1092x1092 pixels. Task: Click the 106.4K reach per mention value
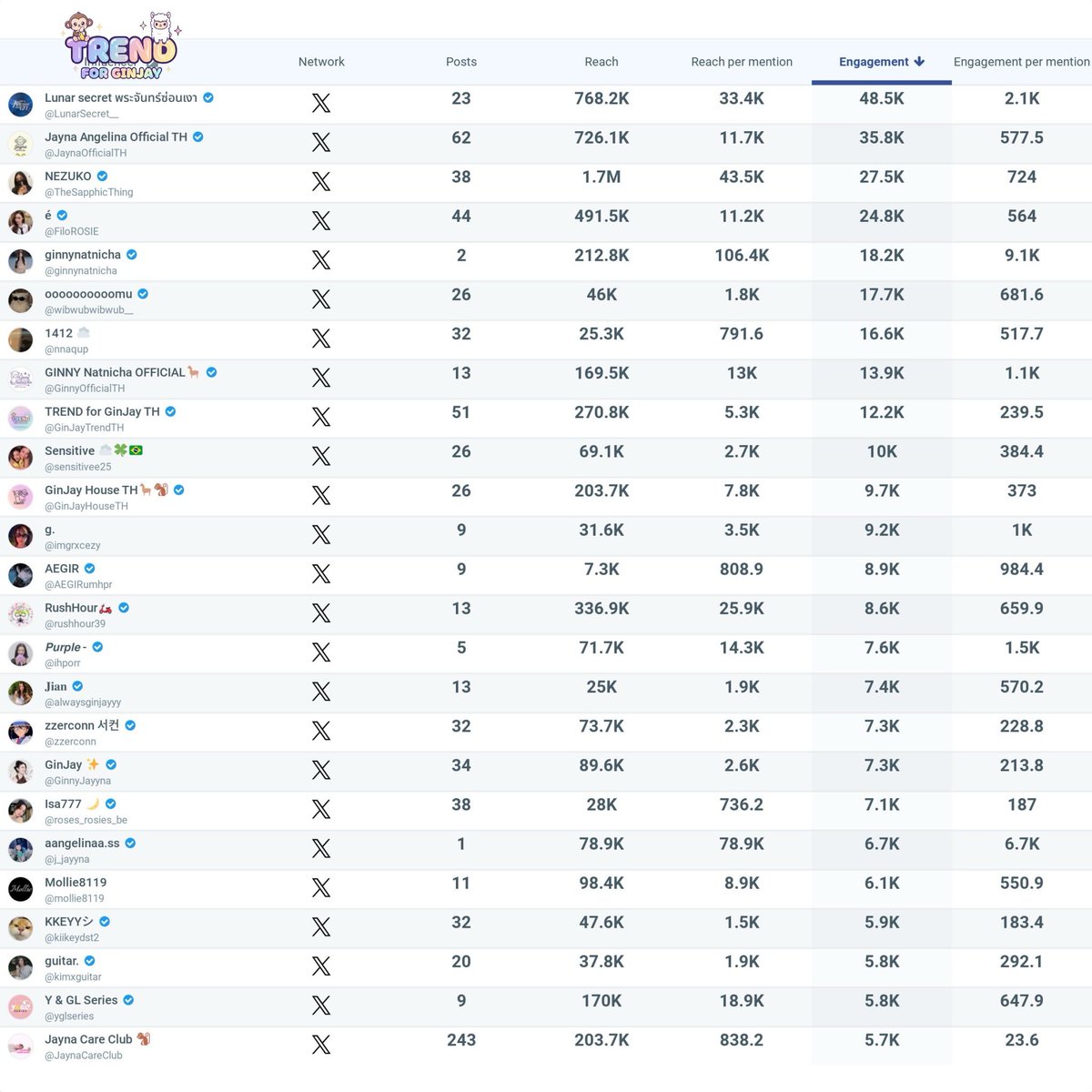pos(742,255)
